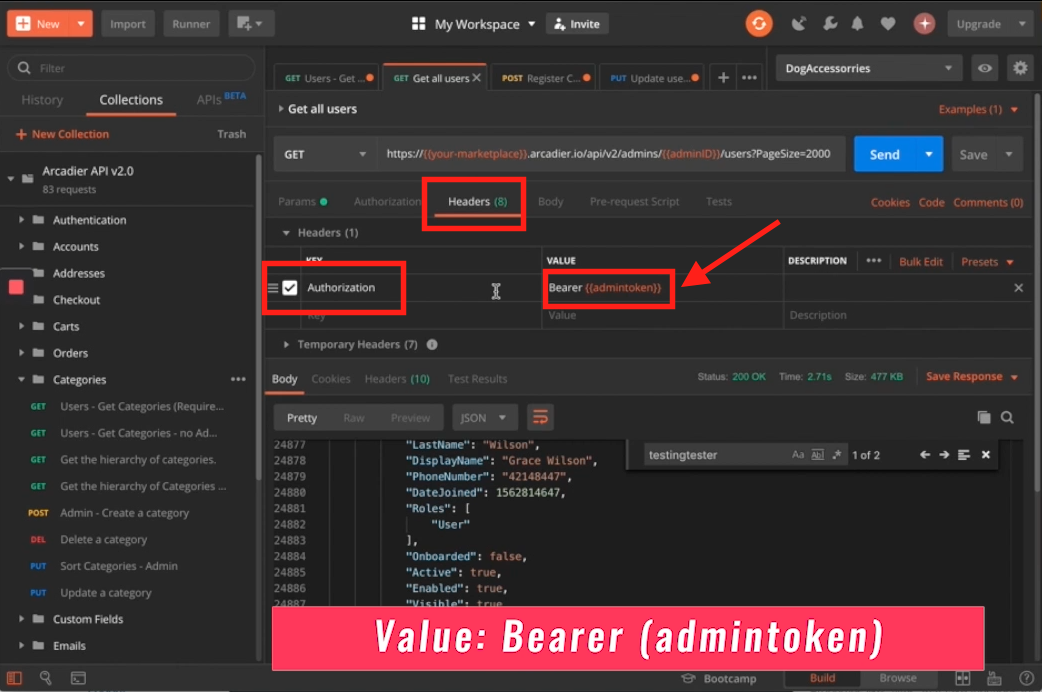Click Bulk Edit link

point(920,261)
